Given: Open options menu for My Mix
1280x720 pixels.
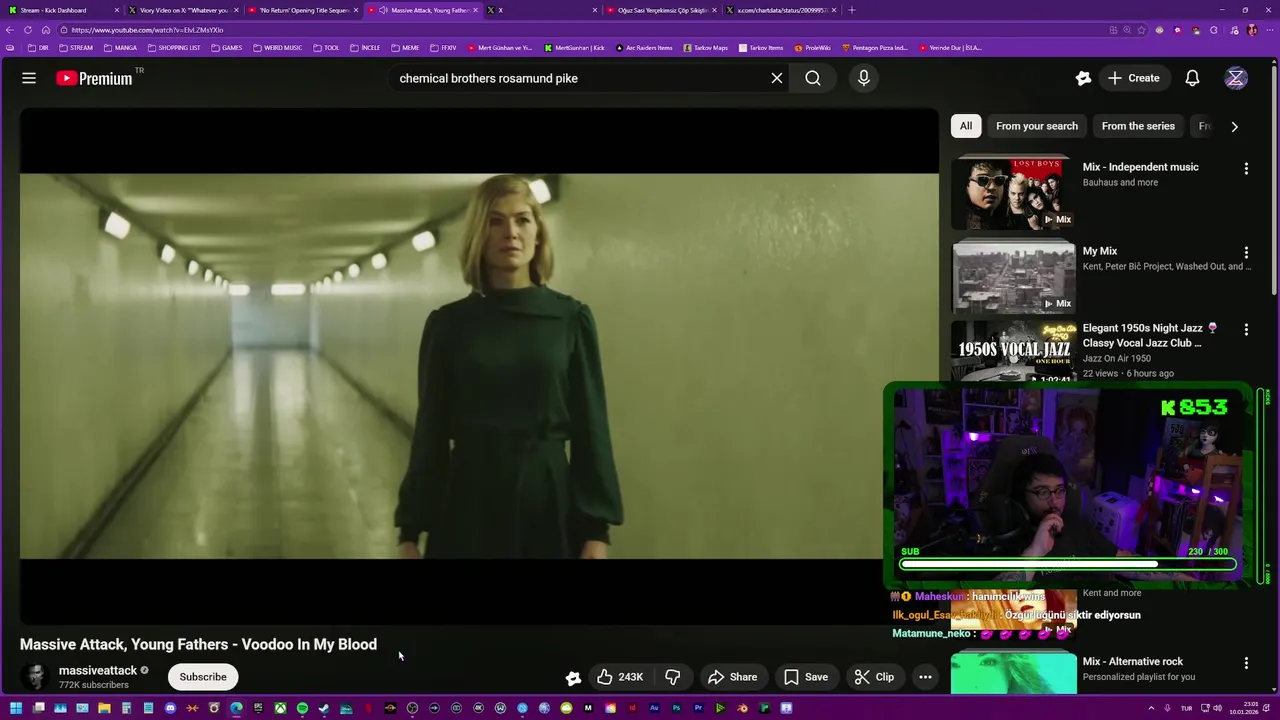Looking at the screenshot, I should [1246, 253].
